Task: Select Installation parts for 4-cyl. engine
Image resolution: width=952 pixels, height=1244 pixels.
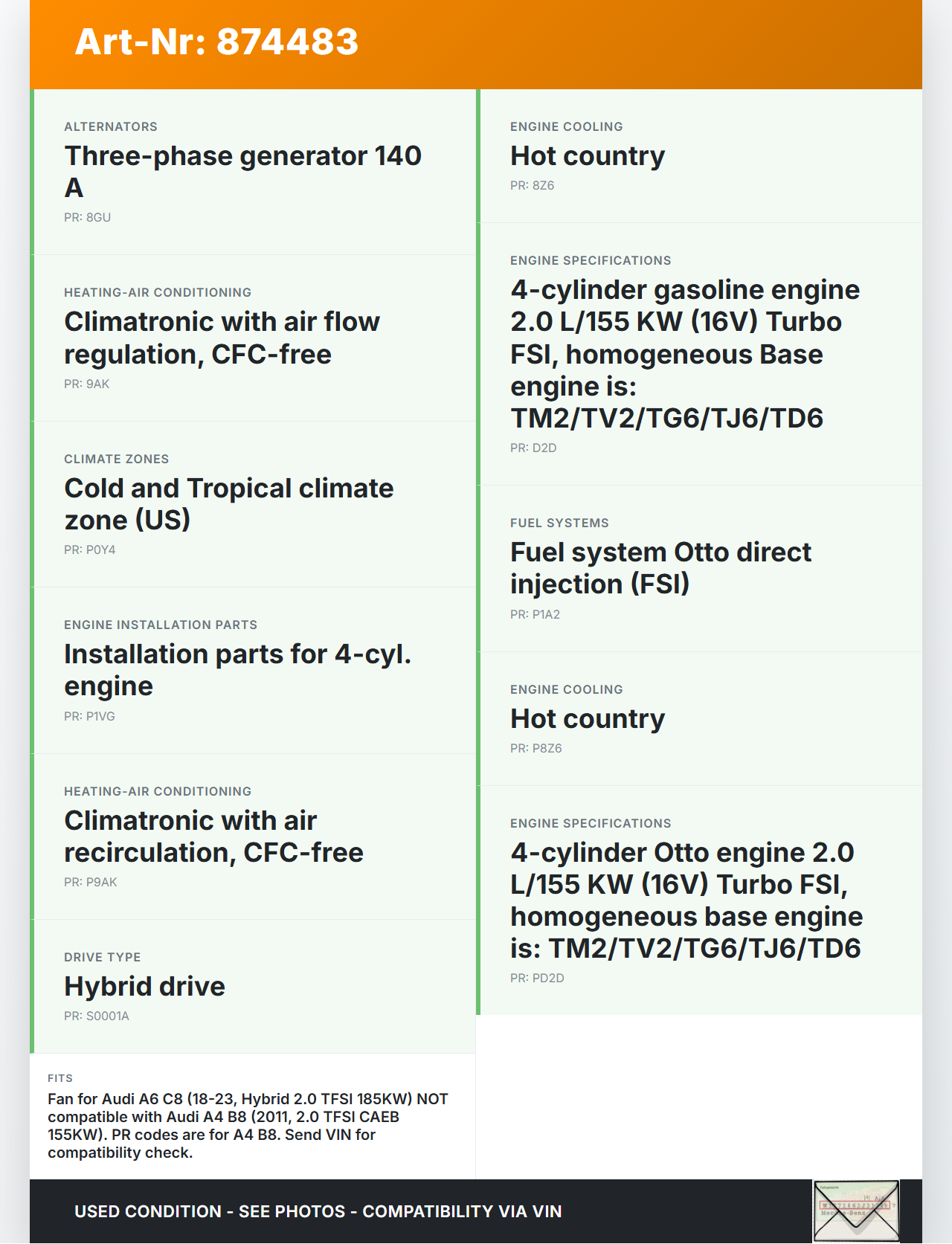Action: coord(237,669)
